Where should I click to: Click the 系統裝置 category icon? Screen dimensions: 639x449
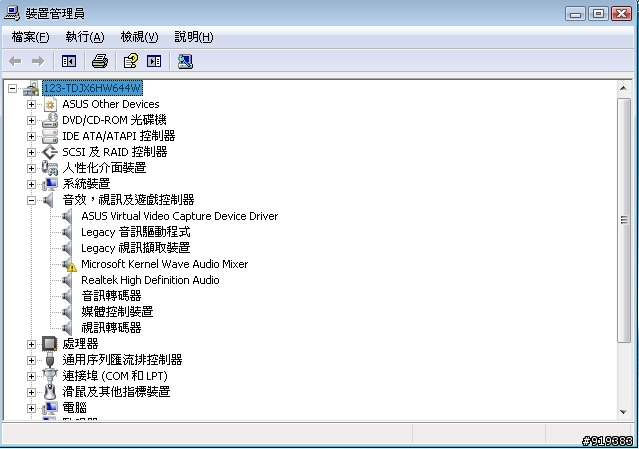[x=50, y=184]
